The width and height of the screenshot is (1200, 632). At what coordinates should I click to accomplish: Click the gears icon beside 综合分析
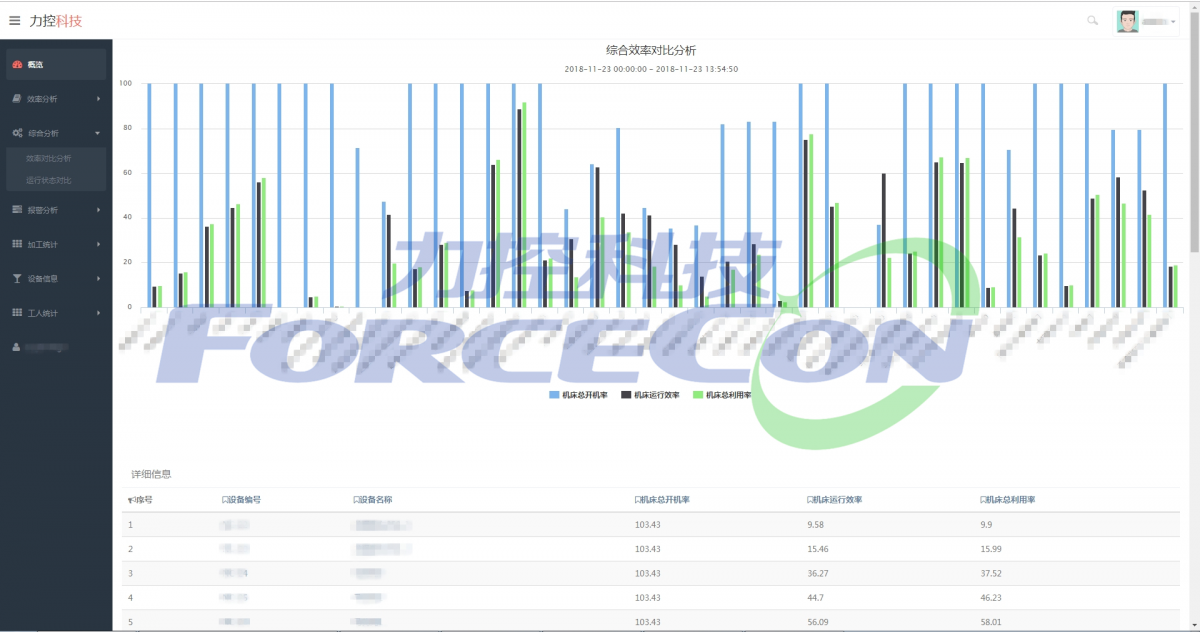click(x=17, y=133)
